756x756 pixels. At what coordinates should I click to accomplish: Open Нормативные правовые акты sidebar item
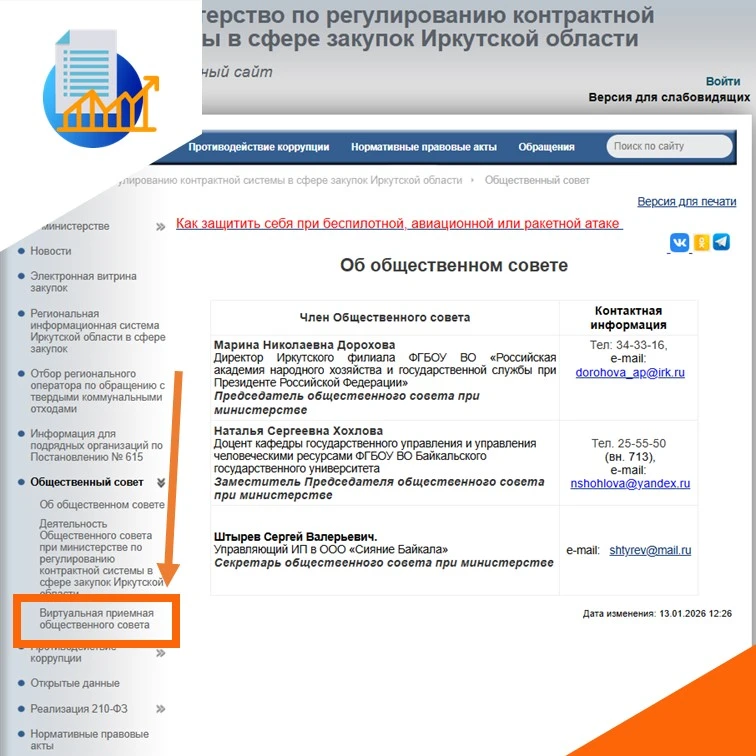click(89, 740)
